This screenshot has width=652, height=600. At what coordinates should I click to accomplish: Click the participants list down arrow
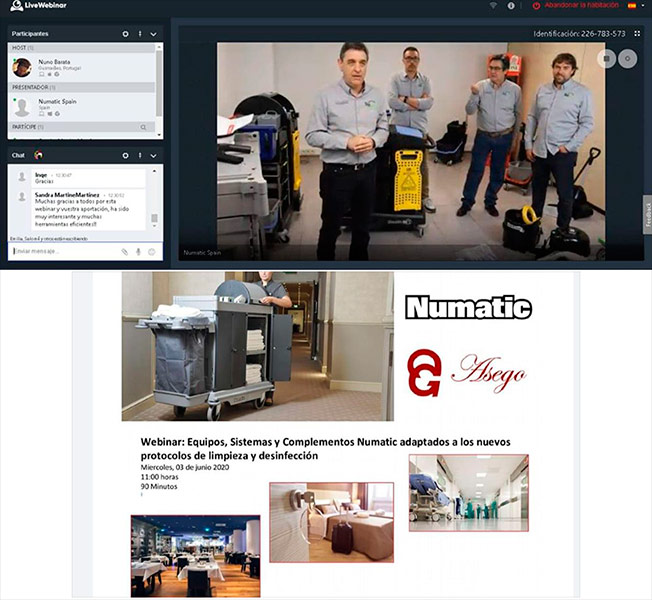coord(159,135)
